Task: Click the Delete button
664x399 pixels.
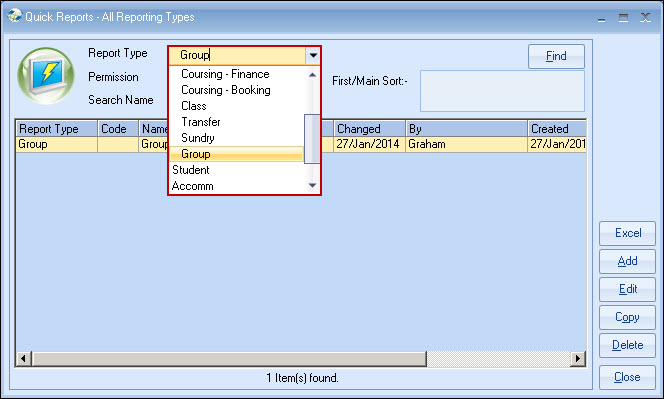Action: pyautogui.click(x=627, y=345)
